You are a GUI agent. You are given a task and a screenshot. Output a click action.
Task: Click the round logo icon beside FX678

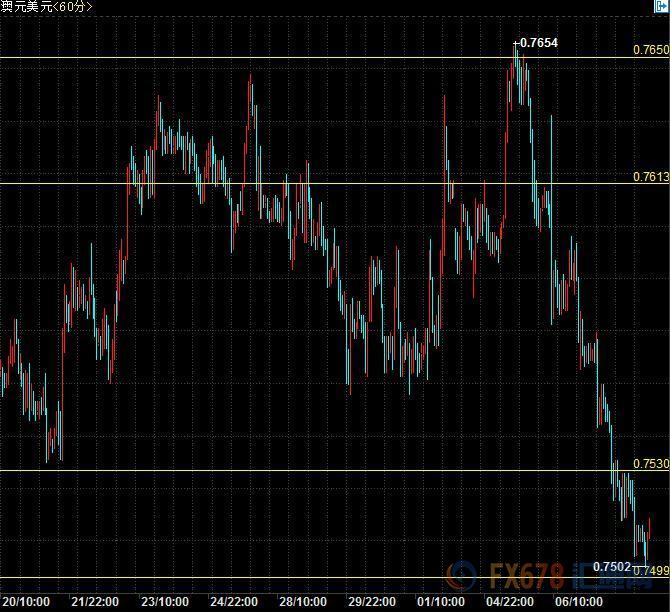click(x=461, y=578)
